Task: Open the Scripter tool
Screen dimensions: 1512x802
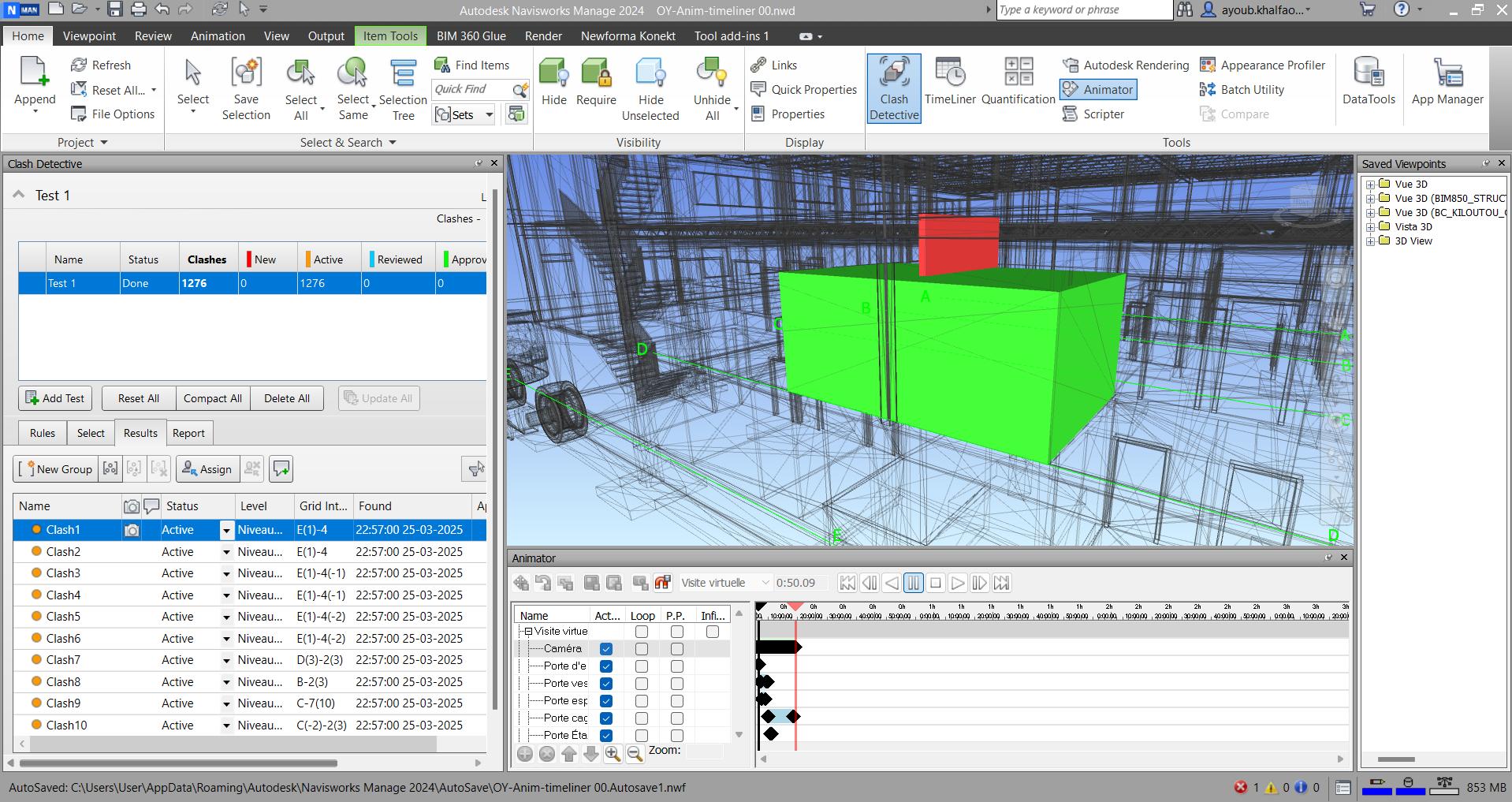Action: [1093, 114]
